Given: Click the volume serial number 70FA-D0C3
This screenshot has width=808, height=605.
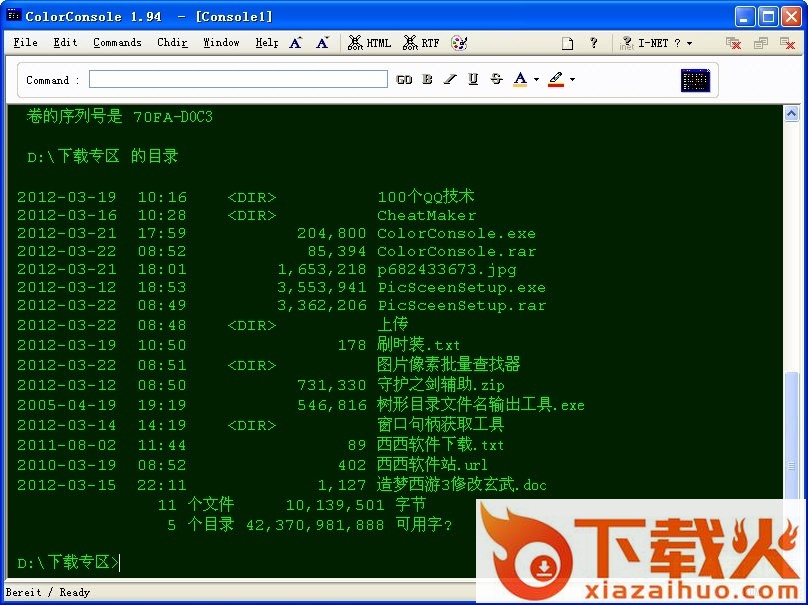Looking at the screenshot, I should [x=173, y=117].
